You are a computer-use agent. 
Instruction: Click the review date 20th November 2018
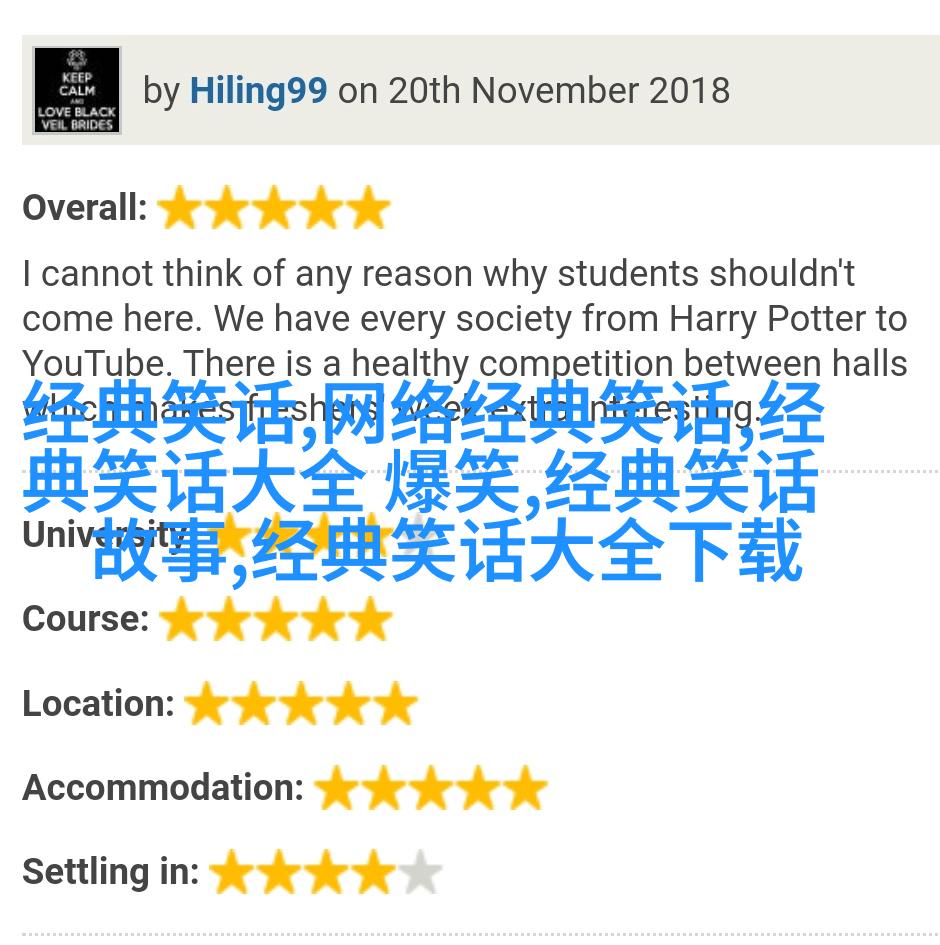pyautogui.click(x=559, y=91)
